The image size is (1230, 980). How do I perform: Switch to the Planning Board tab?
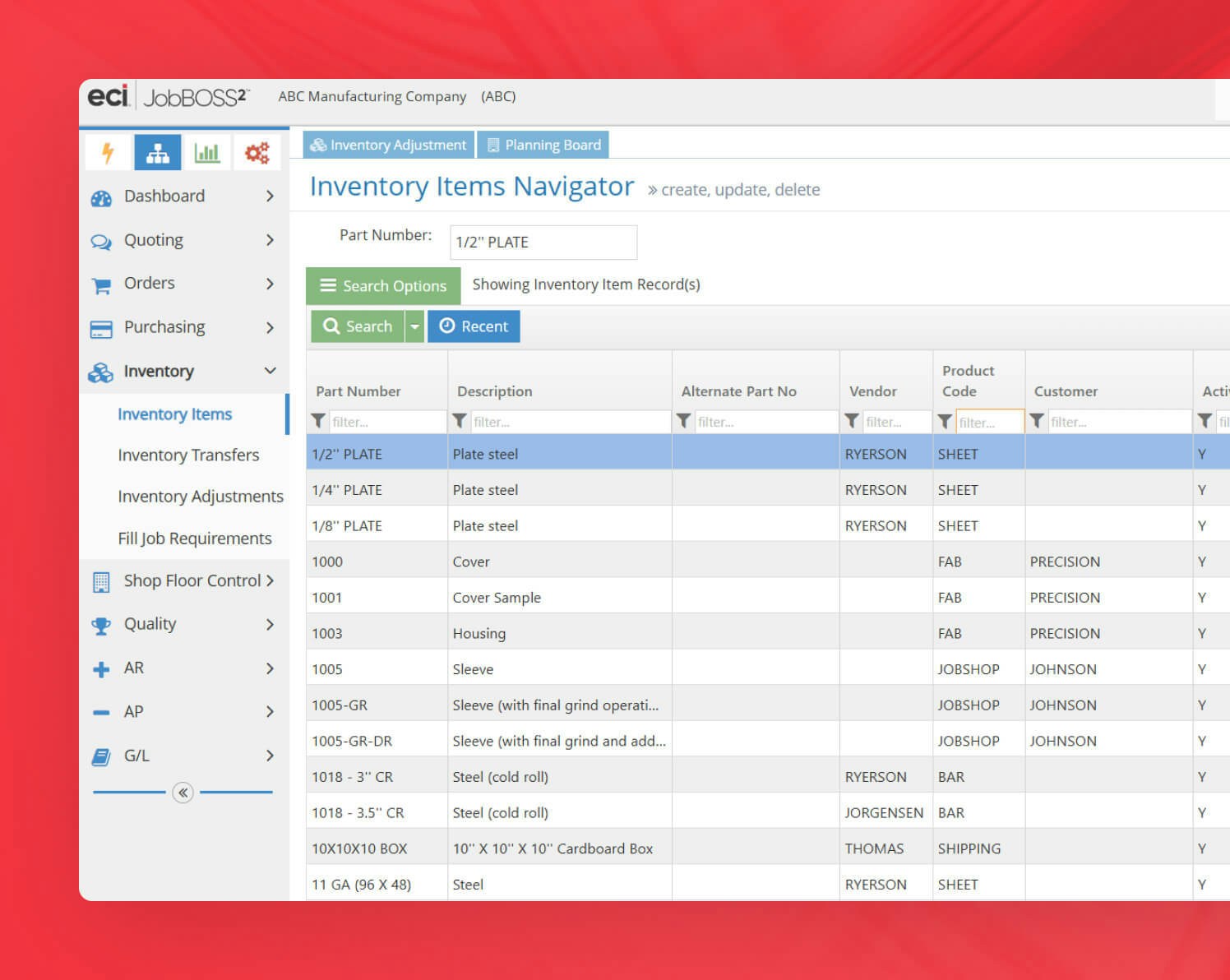click(x=544, y=145)
